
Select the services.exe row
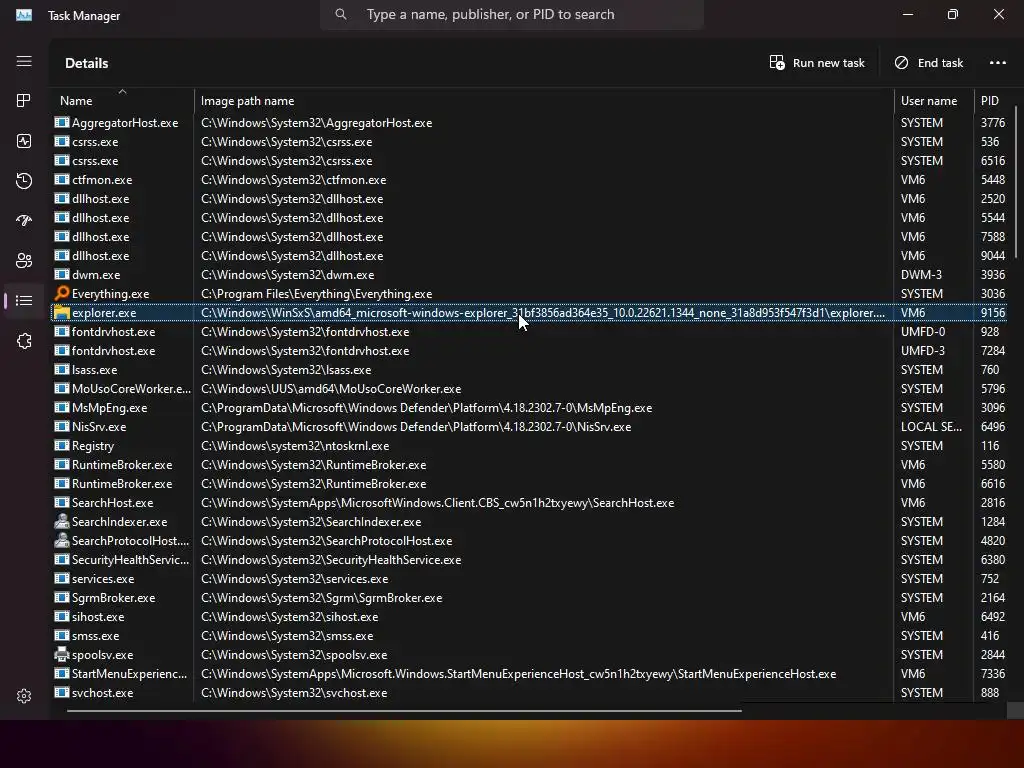[530, 579]
